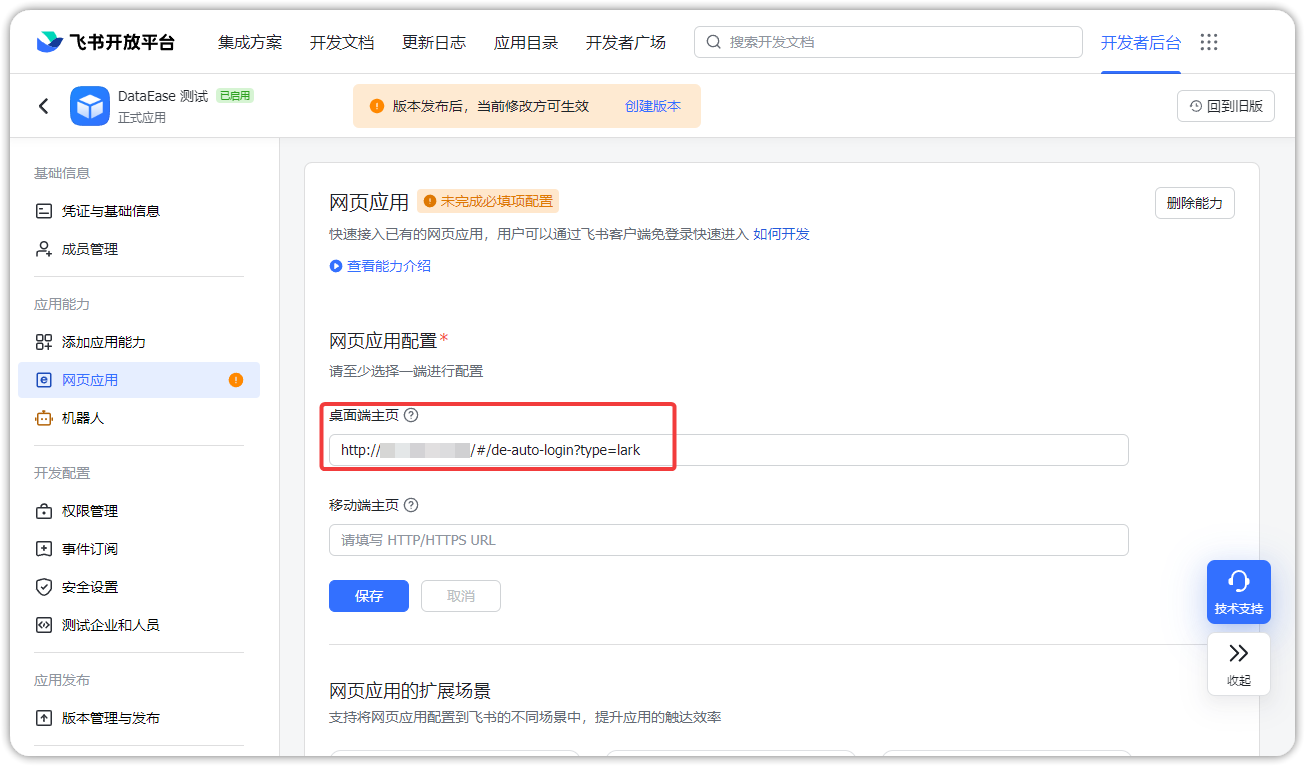Click the search magnifier icon
The image size is (1305, 766).
714,42
